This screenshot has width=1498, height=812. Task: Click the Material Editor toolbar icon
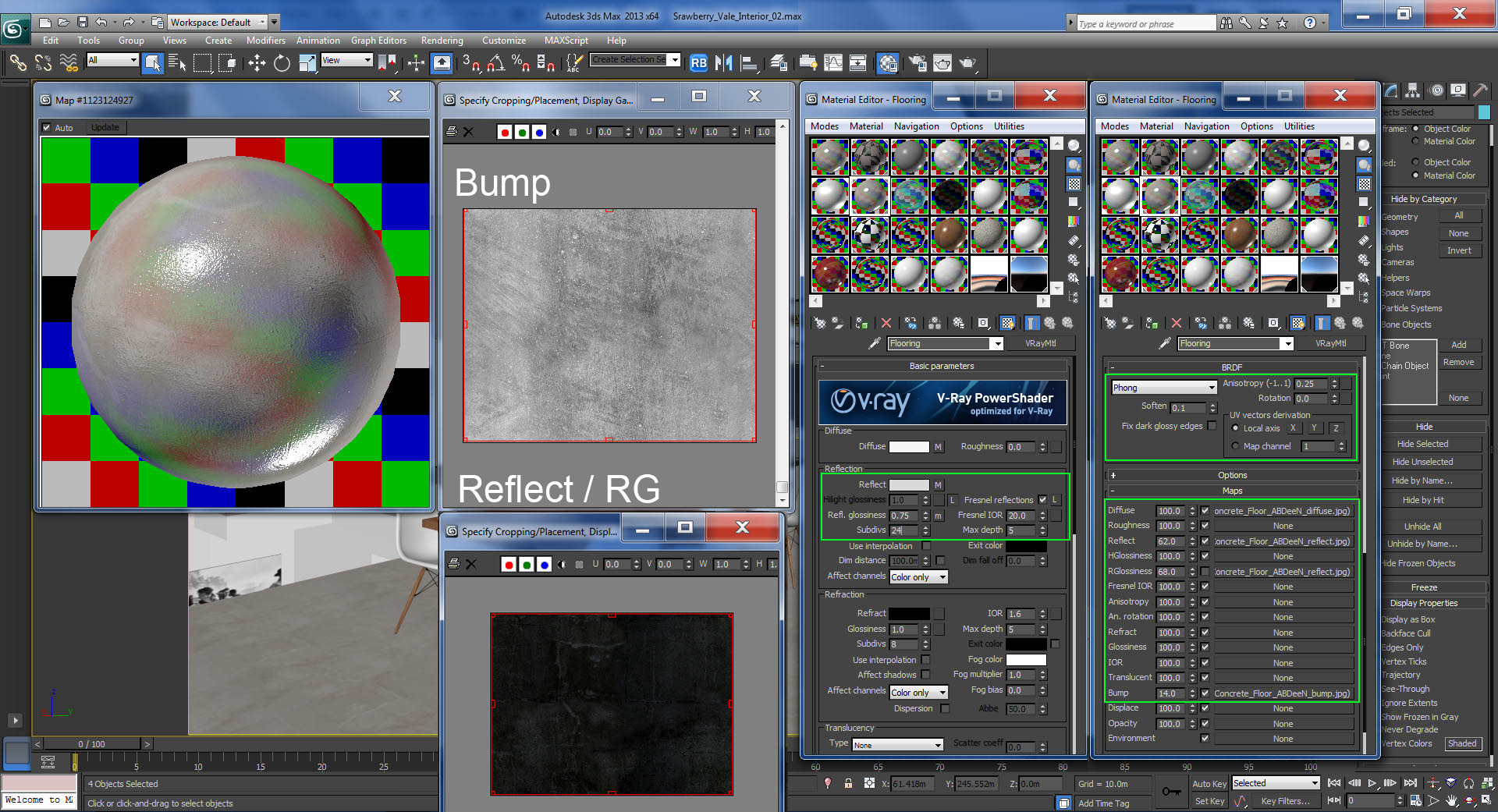click(x=887, y=63)
